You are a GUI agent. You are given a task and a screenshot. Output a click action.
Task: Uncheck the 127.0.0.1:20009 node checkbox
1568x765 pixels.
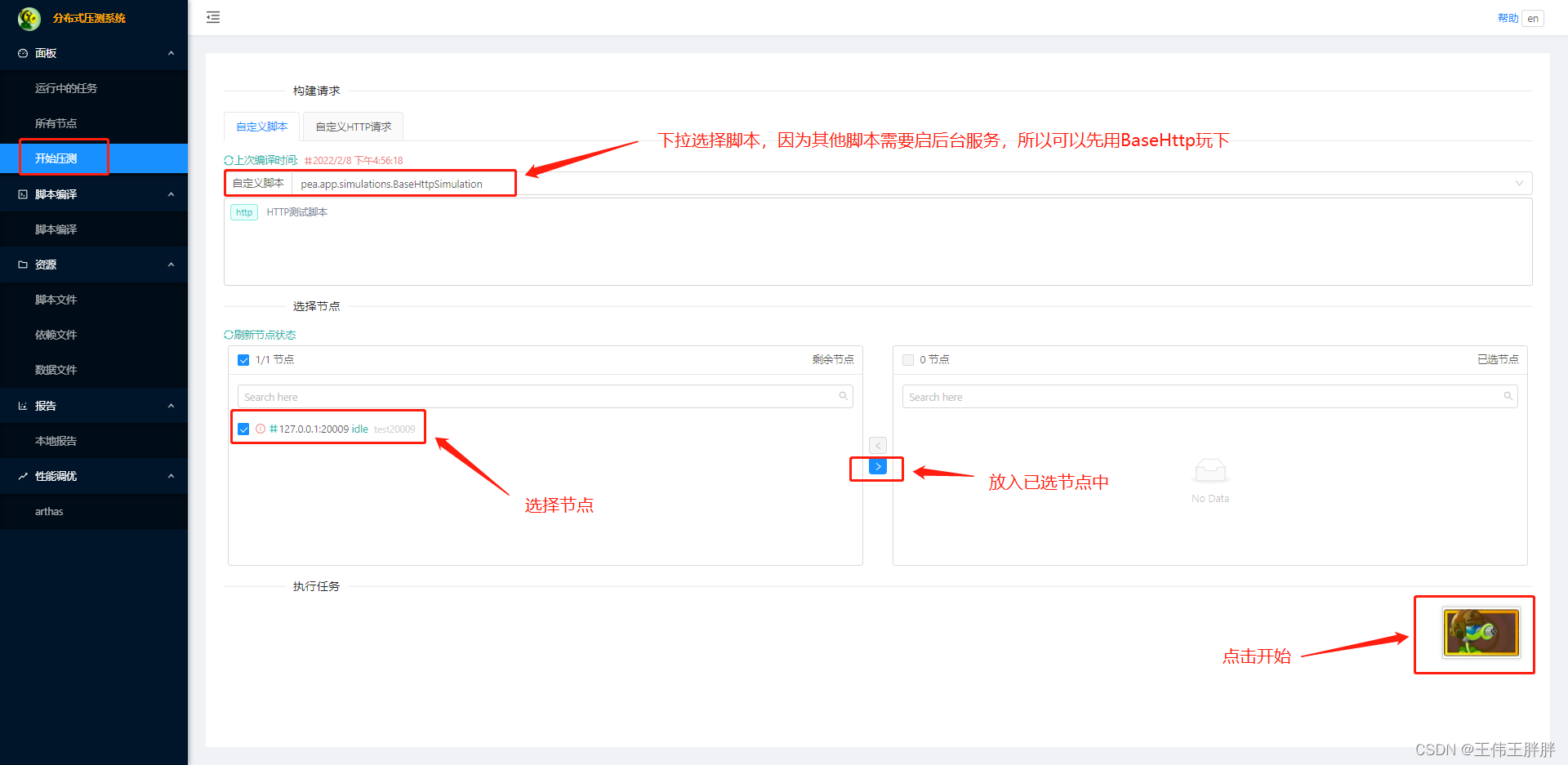tap(243, 428)
